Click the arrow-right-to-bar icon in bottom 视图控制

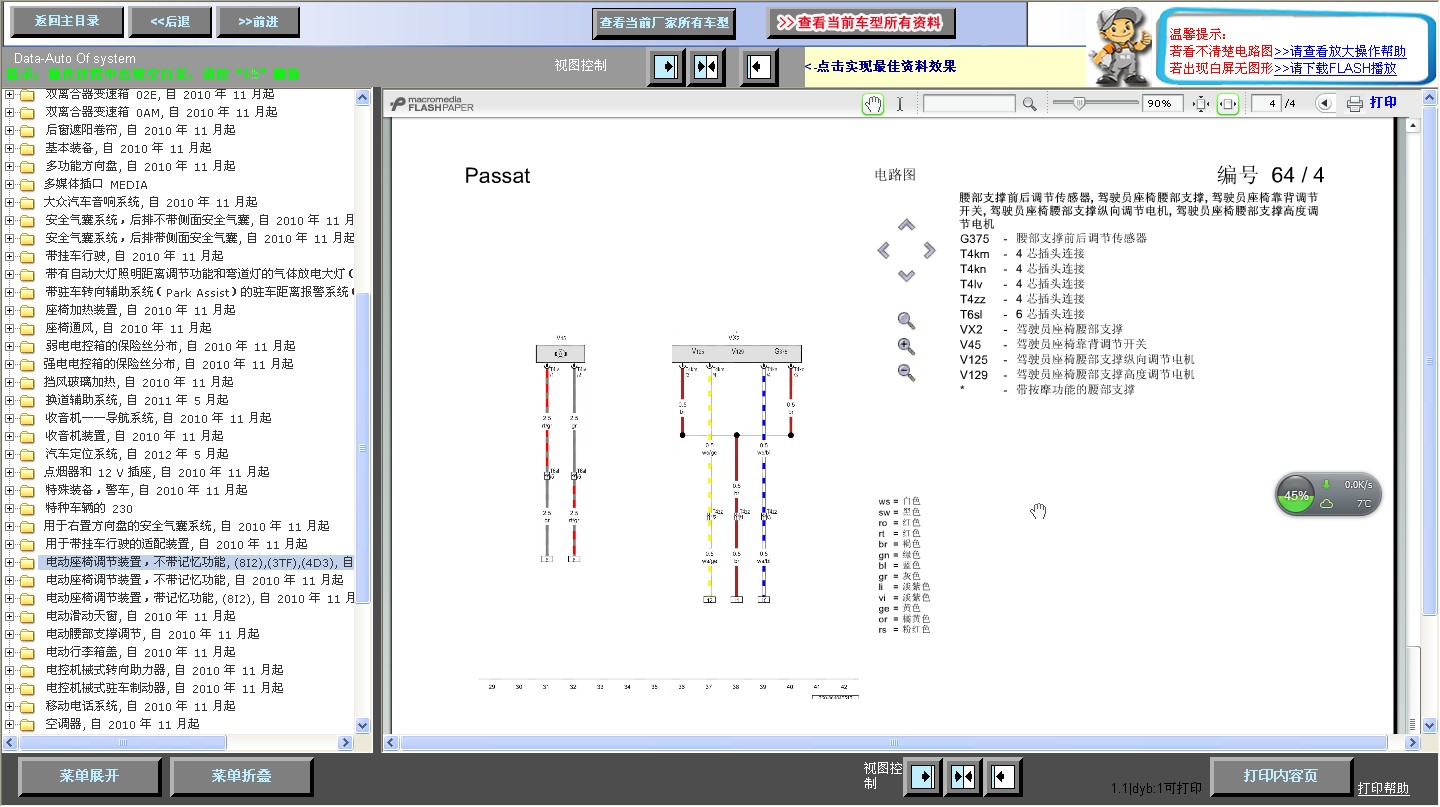click(922, 777)
